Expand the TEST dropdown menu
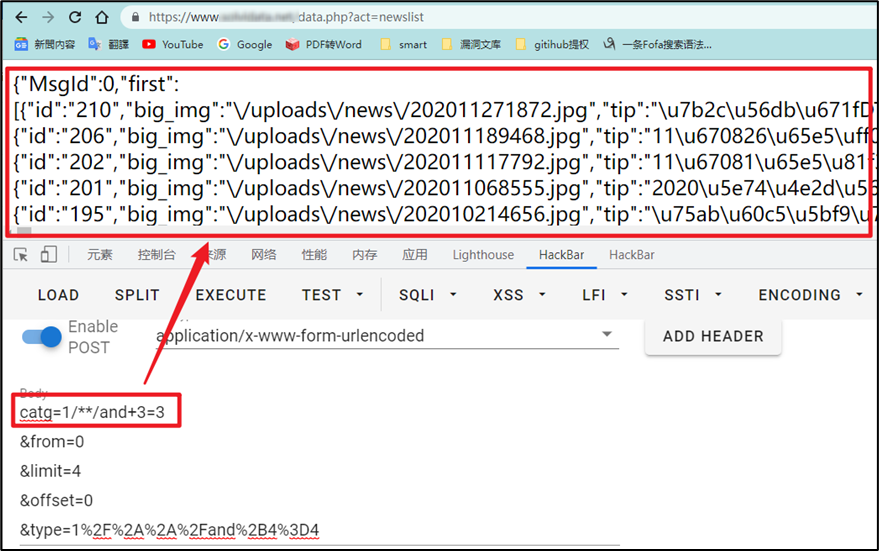This screenshot has height=551, width=879. [332, 295]
